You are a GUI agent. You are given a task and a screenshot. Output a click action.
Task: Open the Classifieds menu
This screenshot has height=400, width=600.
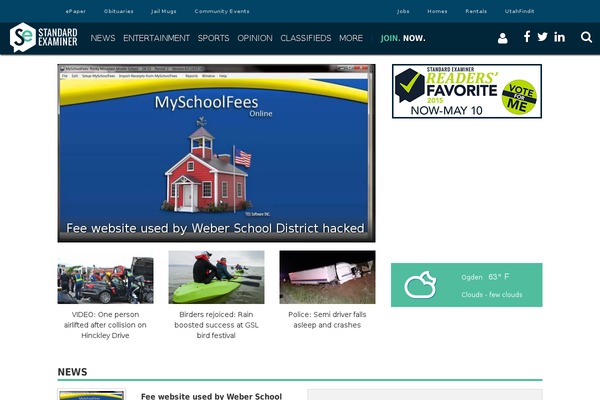point(306,38)
